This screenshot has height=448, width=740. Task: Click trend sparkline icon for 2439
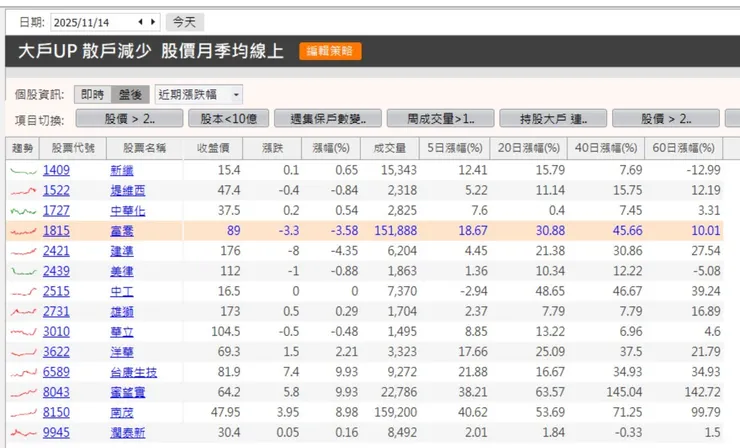tap(23, 271)
